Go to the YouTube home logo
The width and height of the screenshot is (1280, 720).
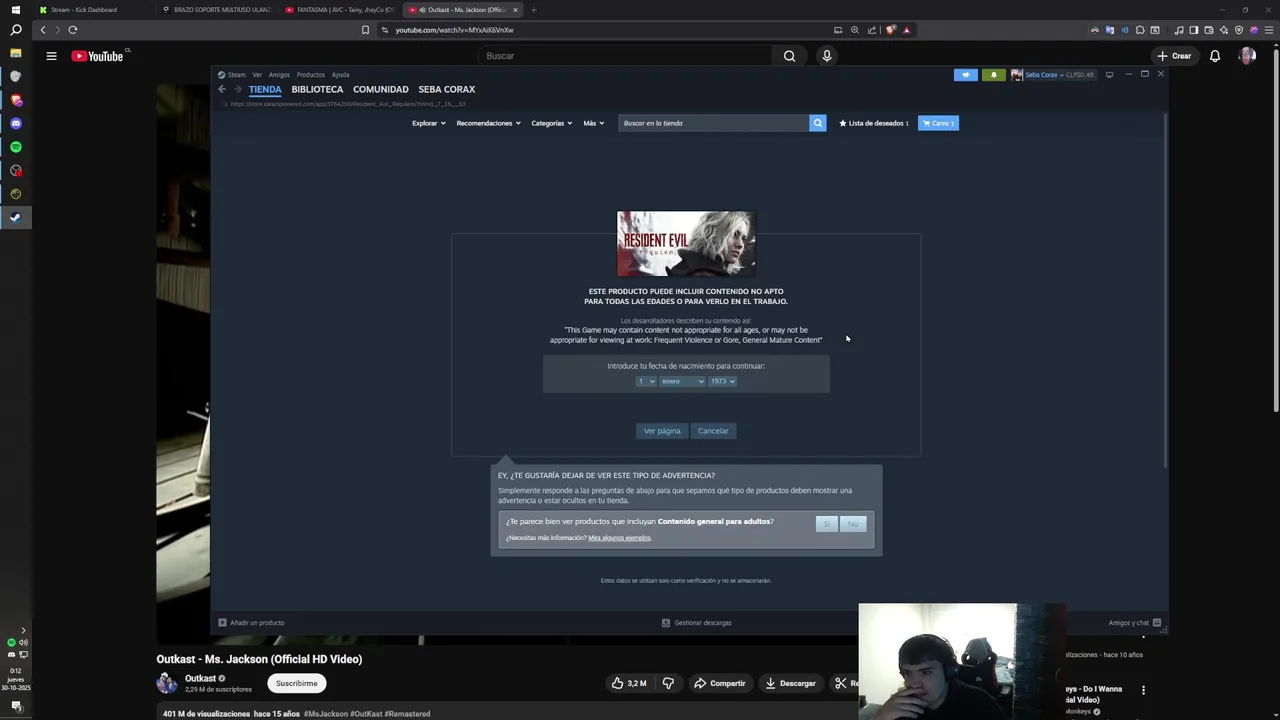97,56
